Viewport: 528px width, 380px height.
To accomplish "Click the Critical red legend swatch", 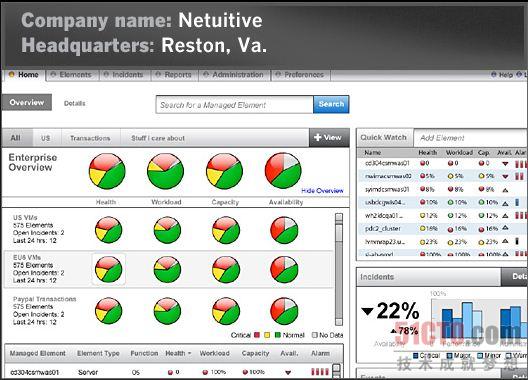I will [x=257, y=335].
